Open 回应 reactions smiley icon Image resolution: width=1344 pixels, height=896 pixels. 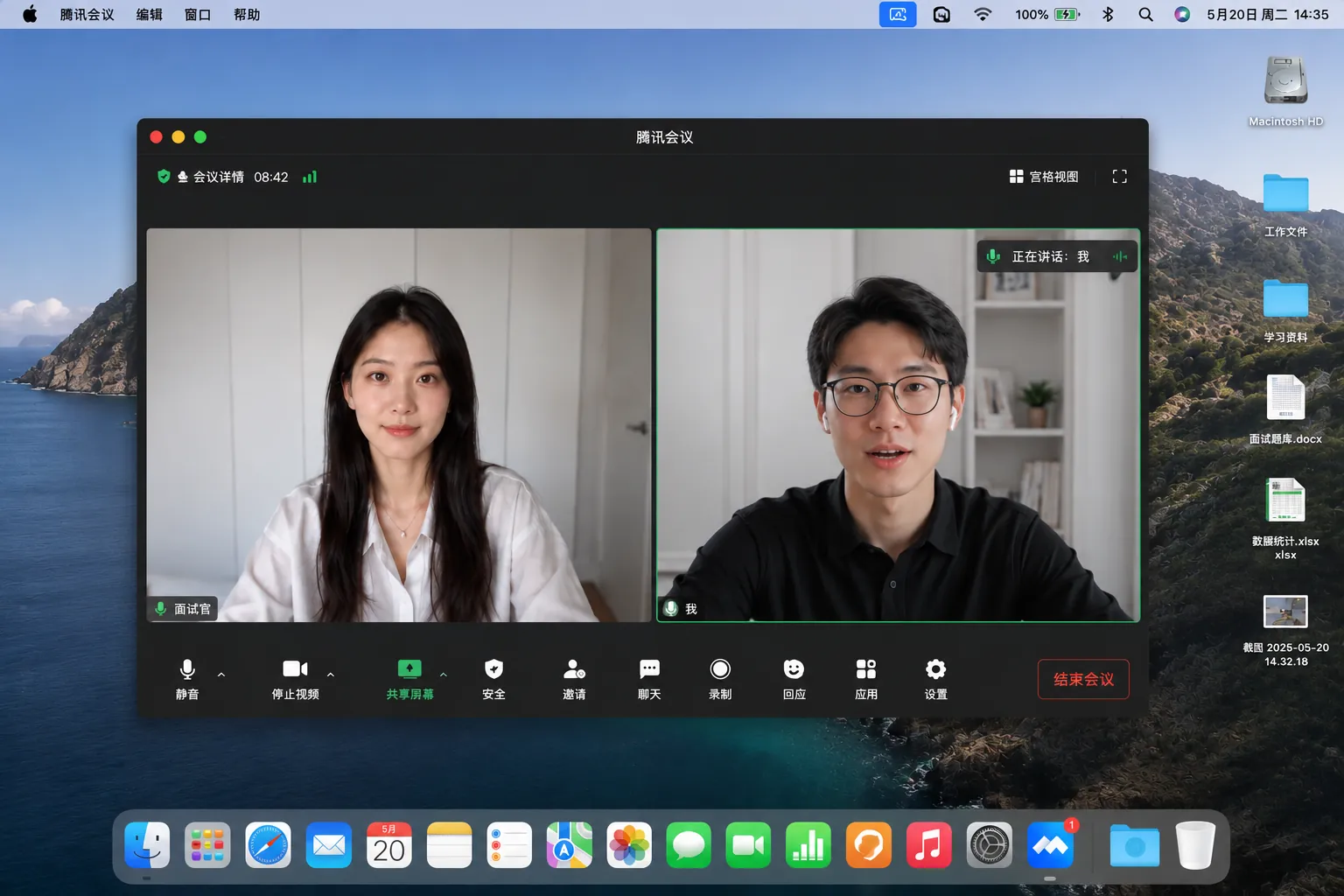(794, 679)
